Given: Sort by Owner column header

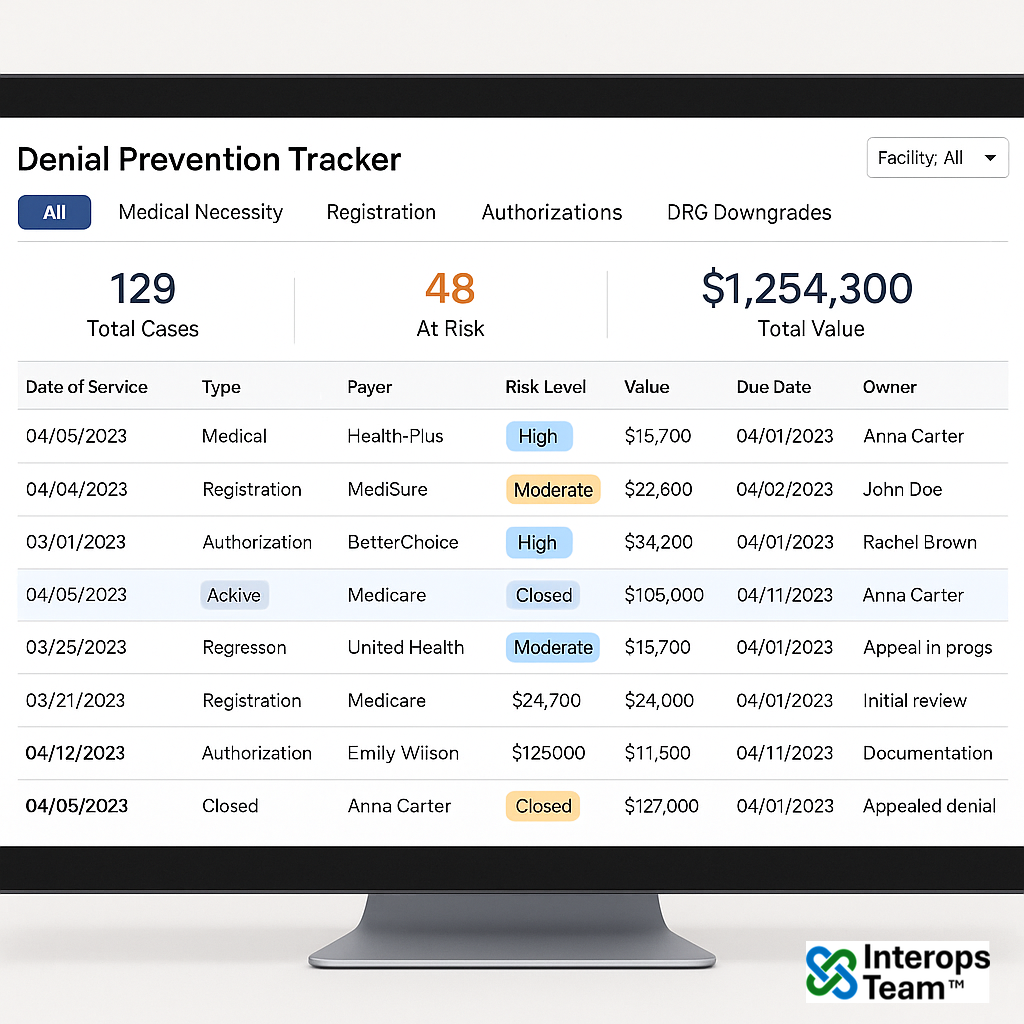Looking at the screenshot, I should pos(889,387).
